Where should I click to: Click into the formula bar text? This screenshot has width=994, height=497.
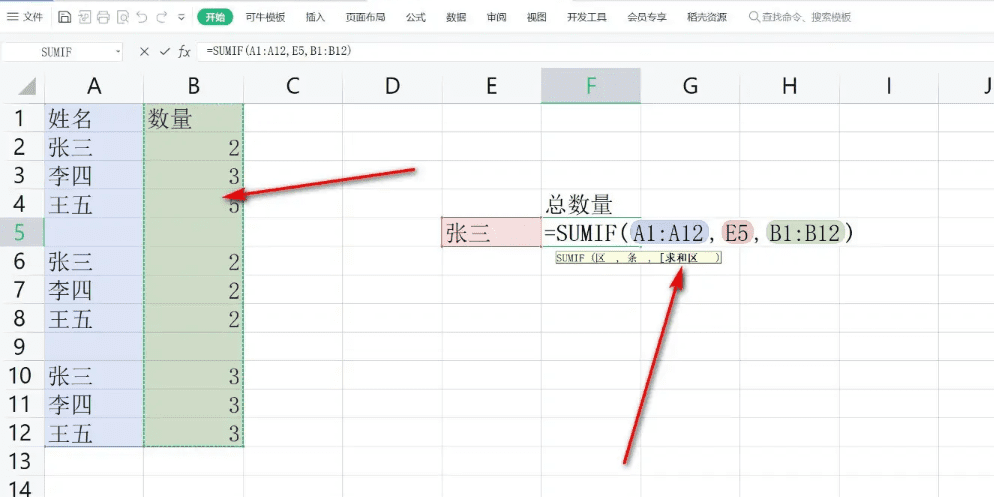[x=278, y=51]
